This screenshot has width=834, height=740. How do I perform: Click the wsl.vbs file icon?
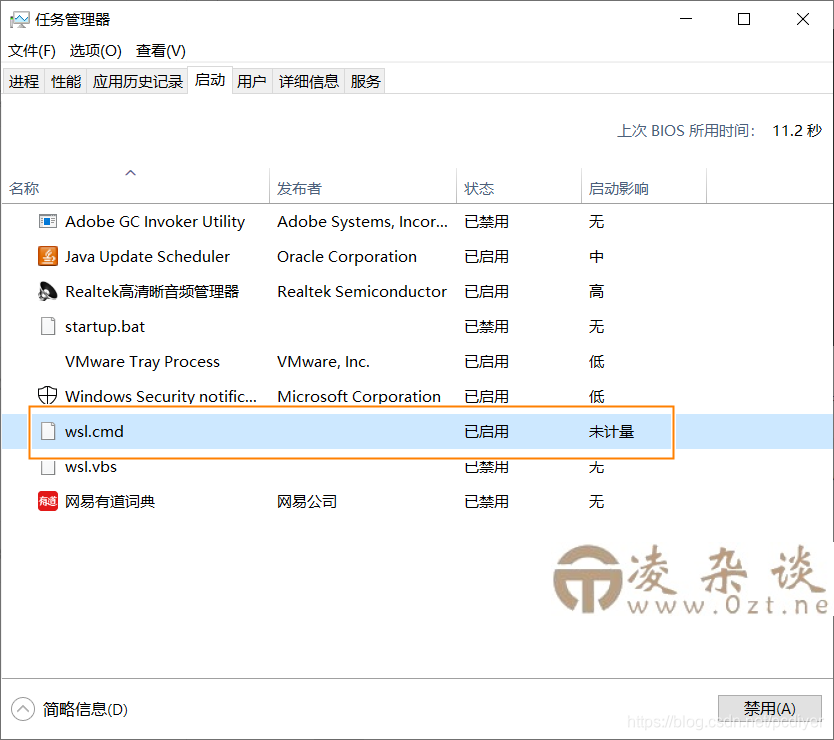48,467
